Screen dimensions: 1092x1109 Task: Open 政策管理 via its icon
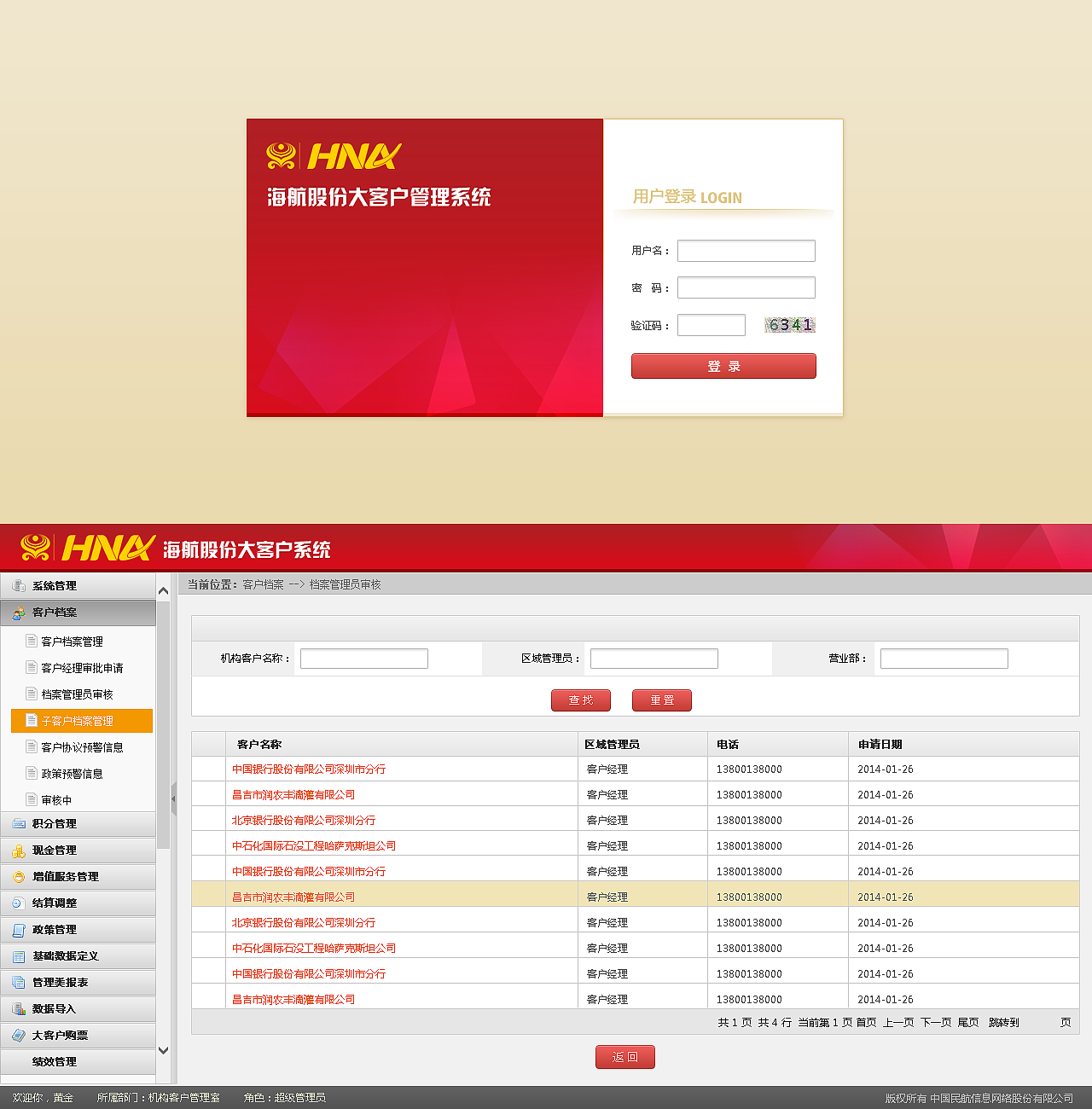[19, 930]
